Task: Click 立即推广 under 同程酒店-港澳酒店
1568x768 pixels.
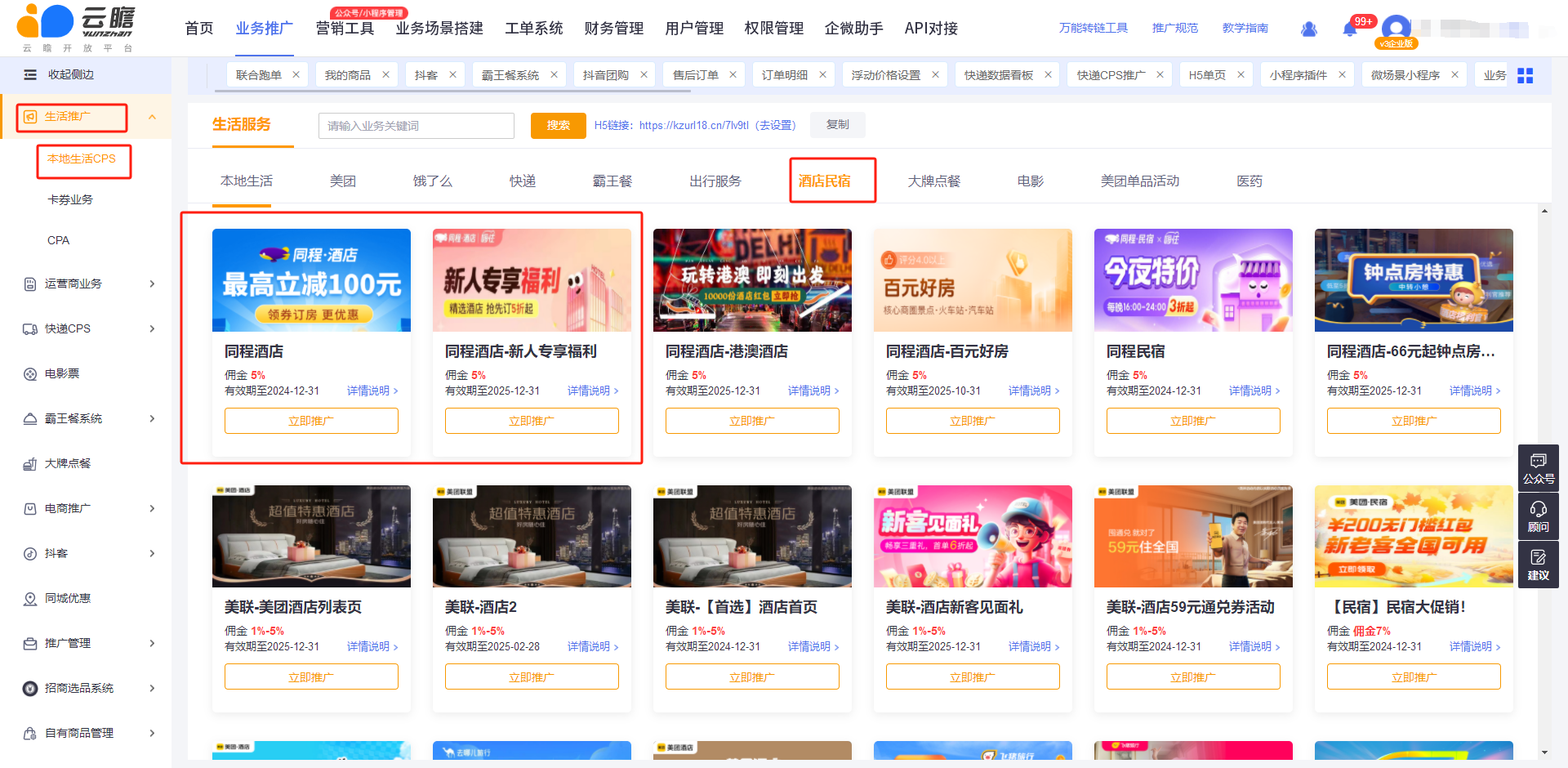Action: [751, 421]
